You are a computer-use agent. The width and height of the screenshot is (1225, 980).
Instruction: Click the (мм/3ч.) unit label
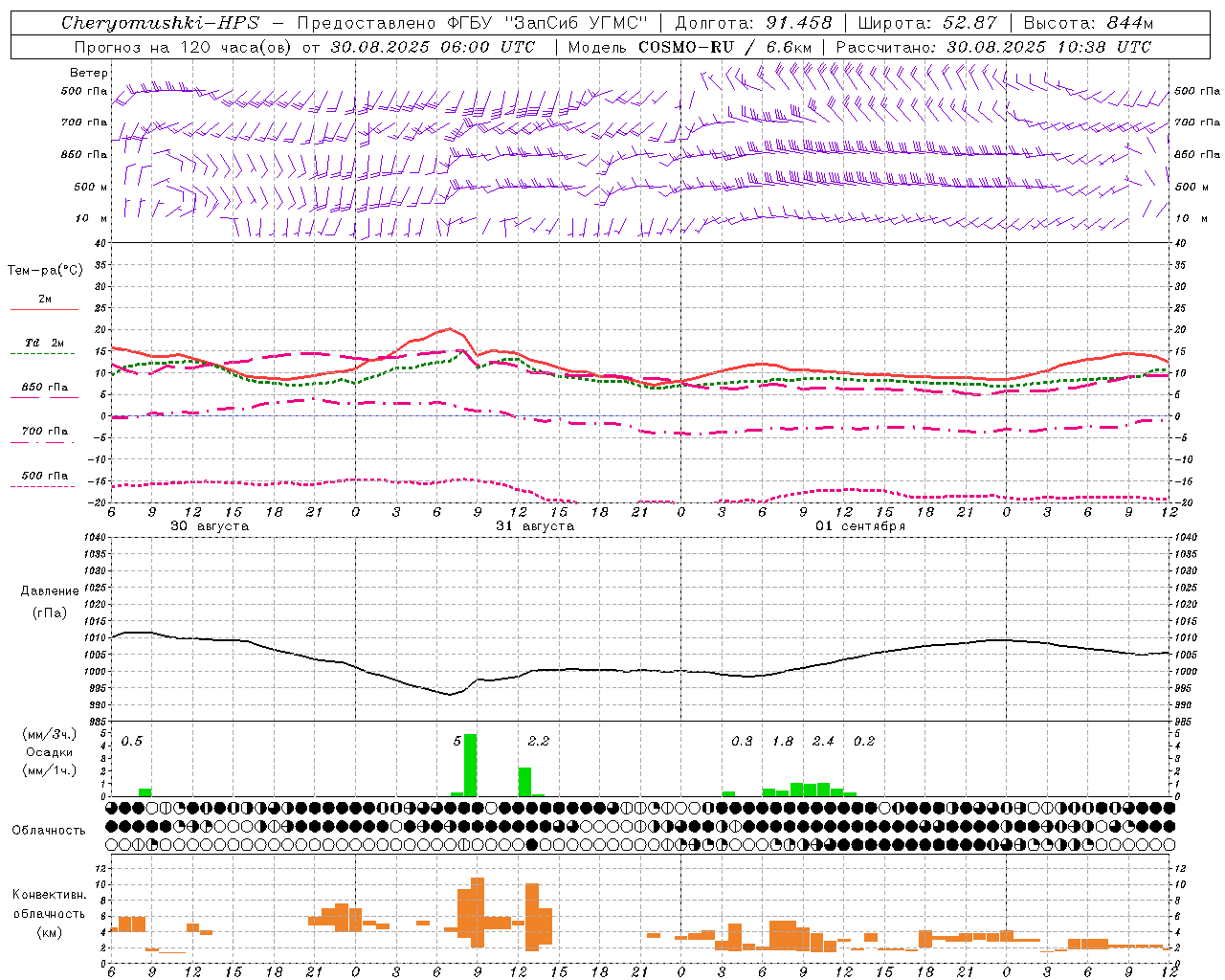[49, 734]
